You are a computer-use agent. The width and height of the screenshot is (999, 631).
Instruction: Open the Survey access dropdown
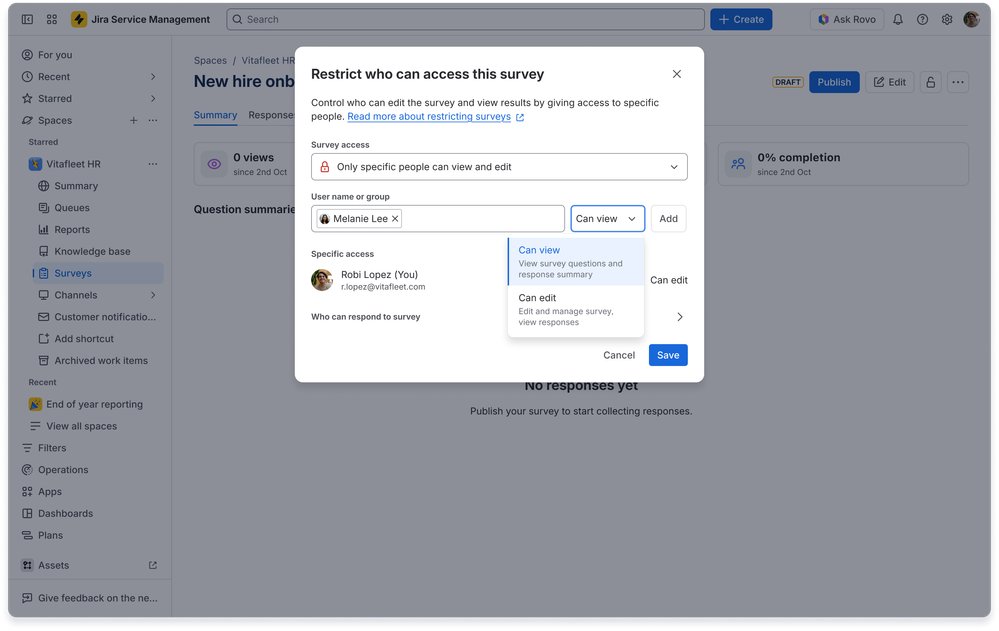pos(499,166)
